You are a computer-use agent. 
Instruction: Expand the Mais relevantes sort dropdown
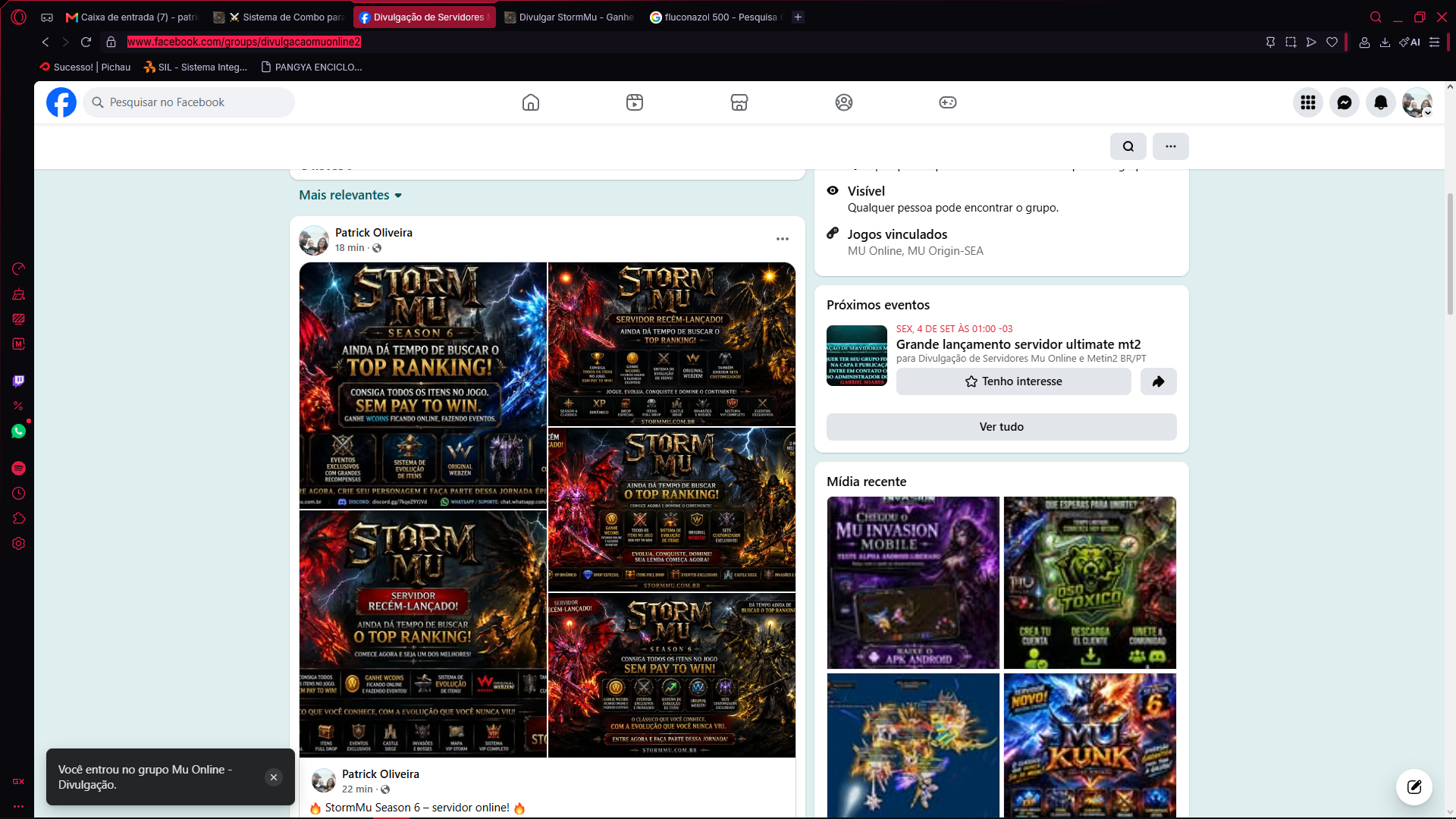tap(350, 195)
